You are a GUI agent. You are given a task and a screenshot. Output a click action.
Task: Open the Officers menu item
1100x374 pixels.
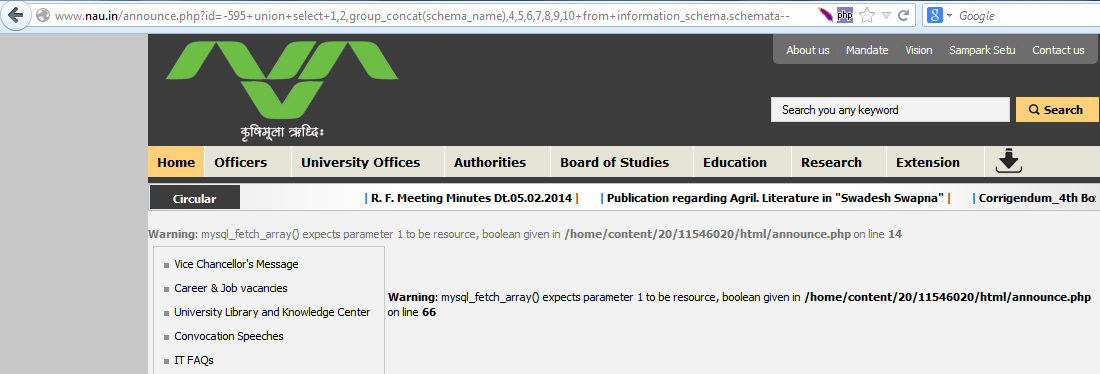click(x=241, y=162)
